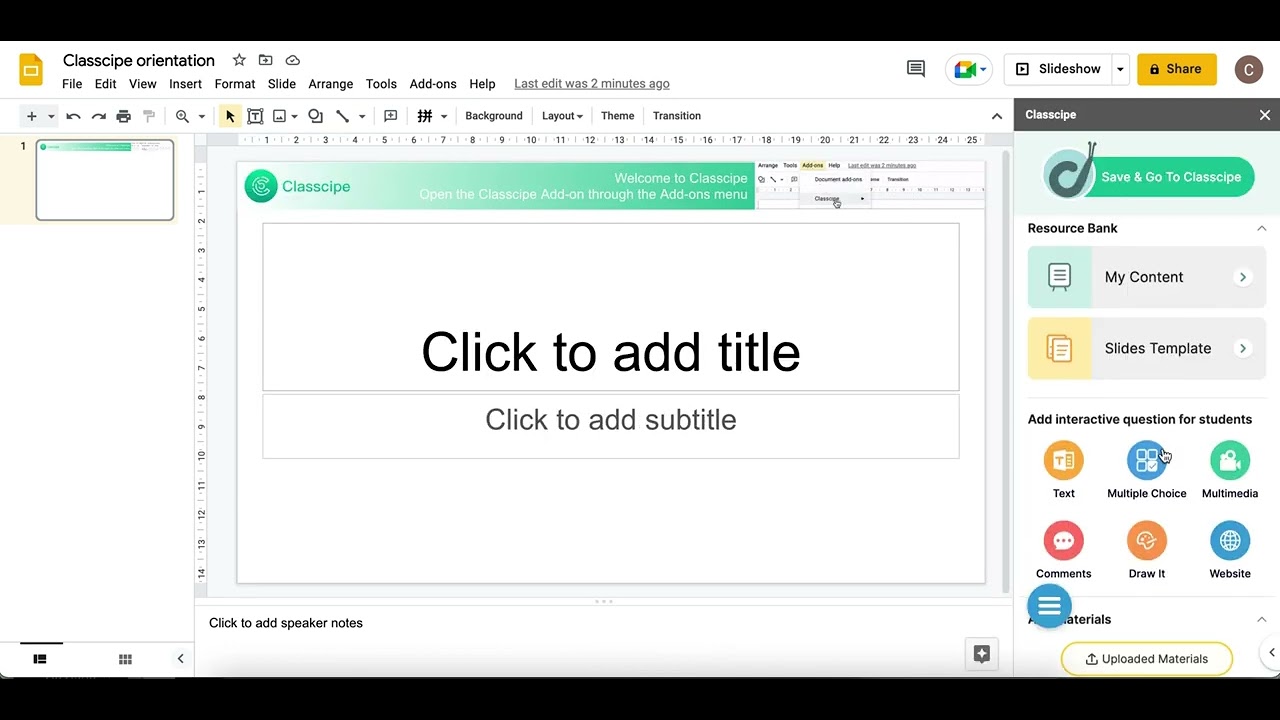Screen dimensions: 1280x720
Task: Star the Classcipe orientation presentation
Action: [239, 60]
